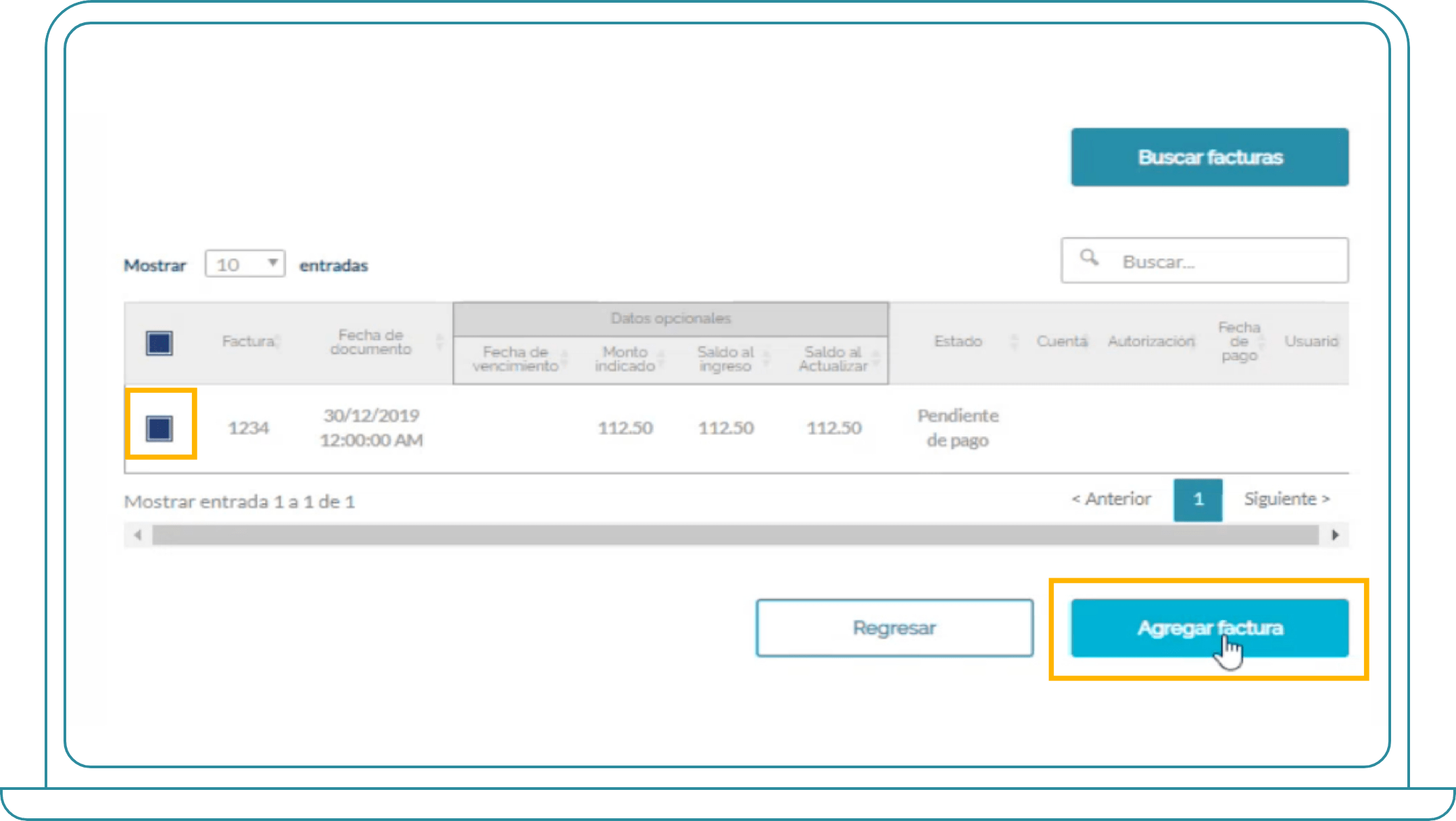
Task: Sort table by Factura column
Action: point(249,342)
